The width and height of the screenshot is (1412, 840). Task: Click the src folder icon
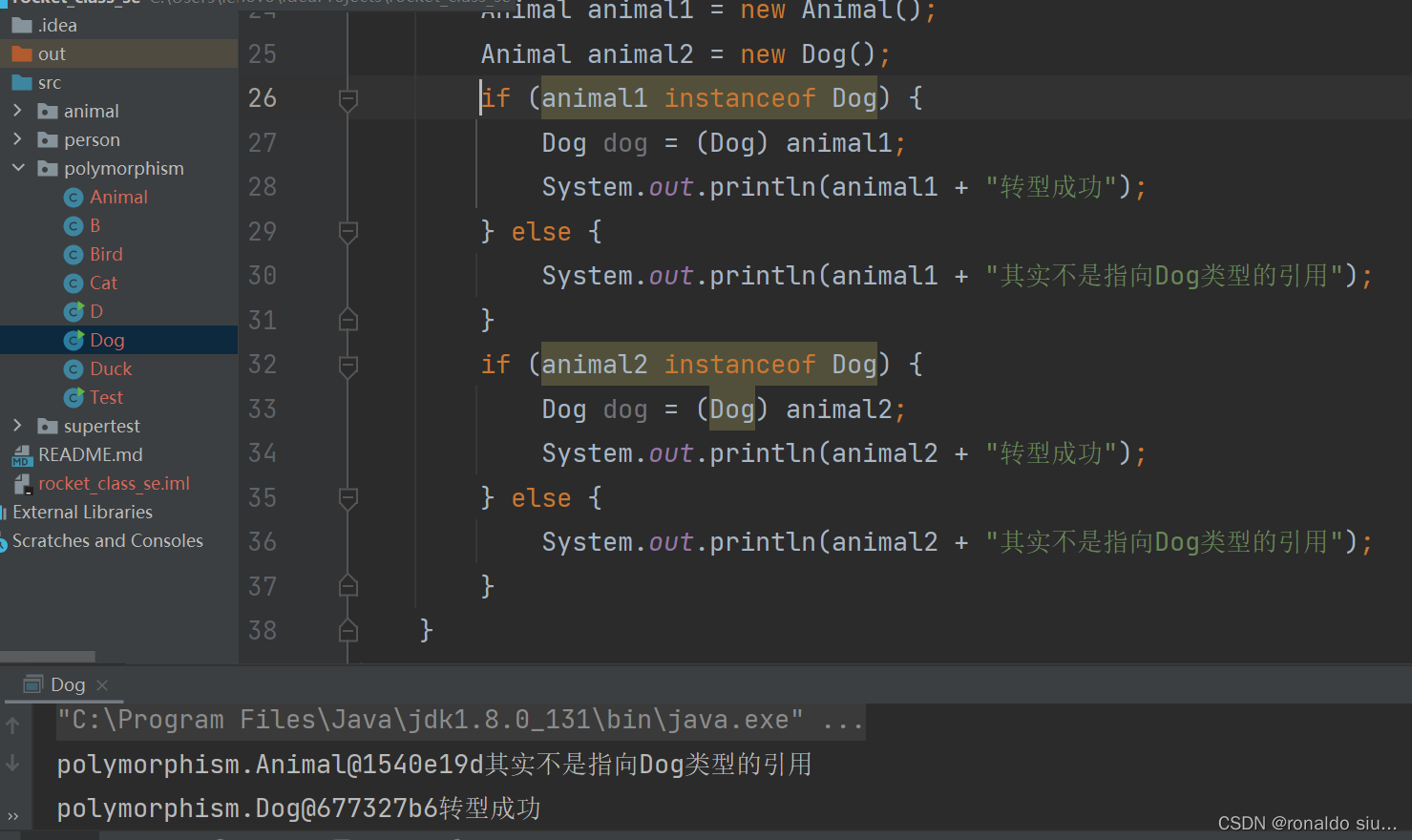tap(22, 82)
